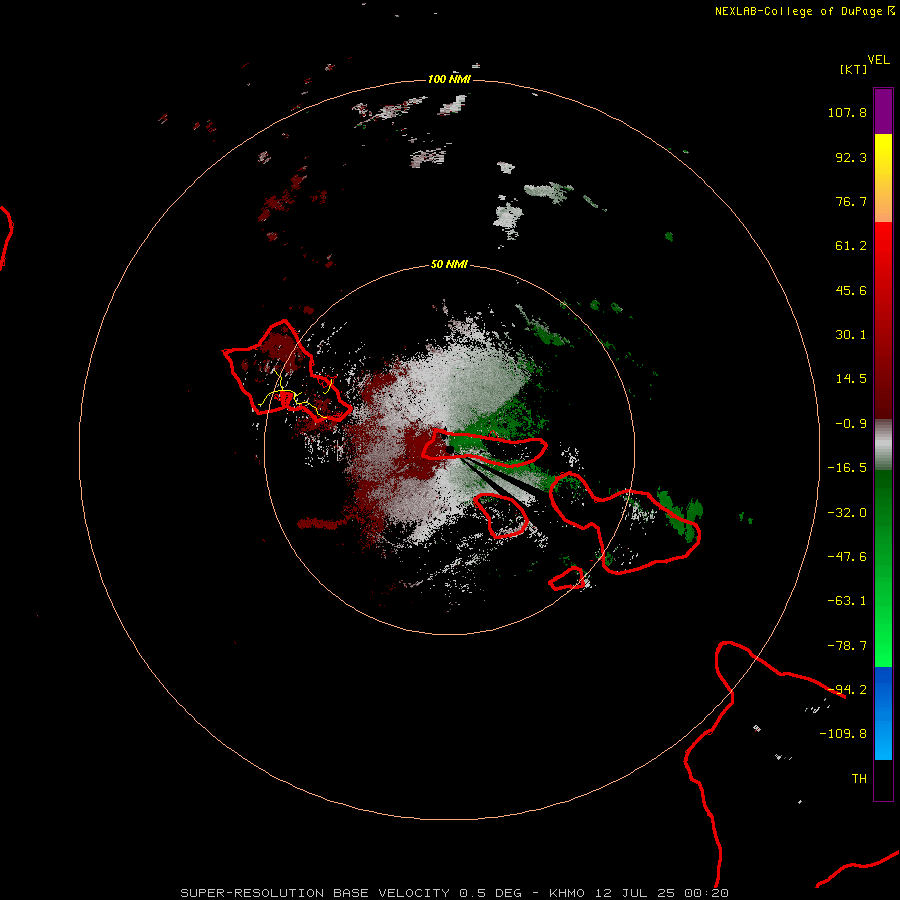Click the VEL legend title
This screenshot has width=900, height=900.
pos(878,60)
